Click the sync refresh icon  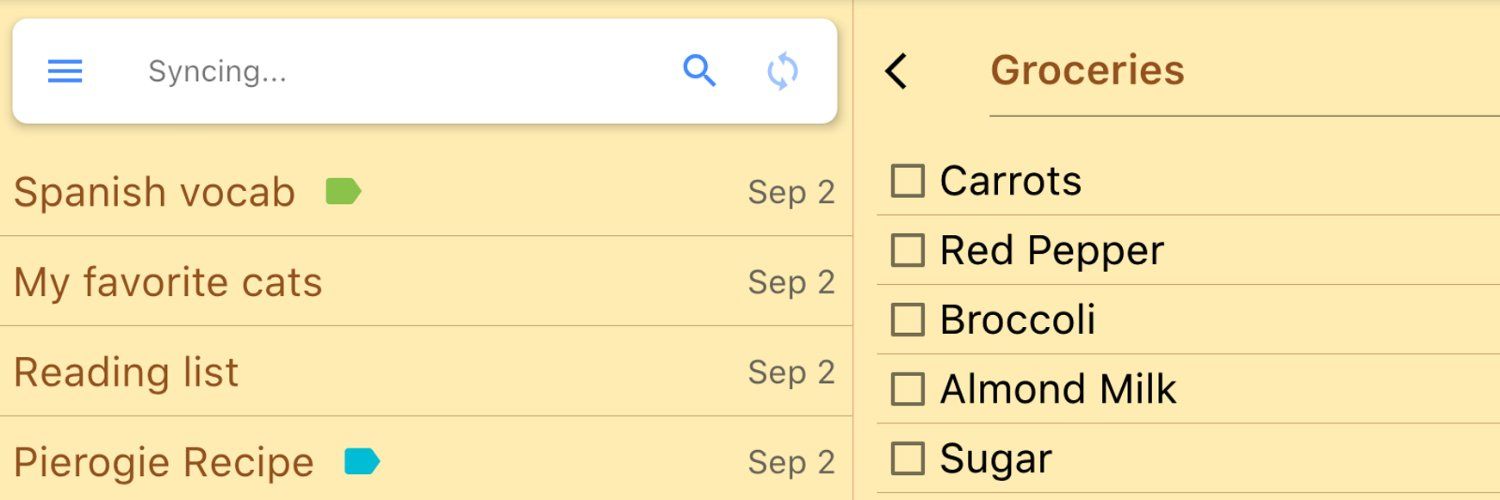(782, 71)
